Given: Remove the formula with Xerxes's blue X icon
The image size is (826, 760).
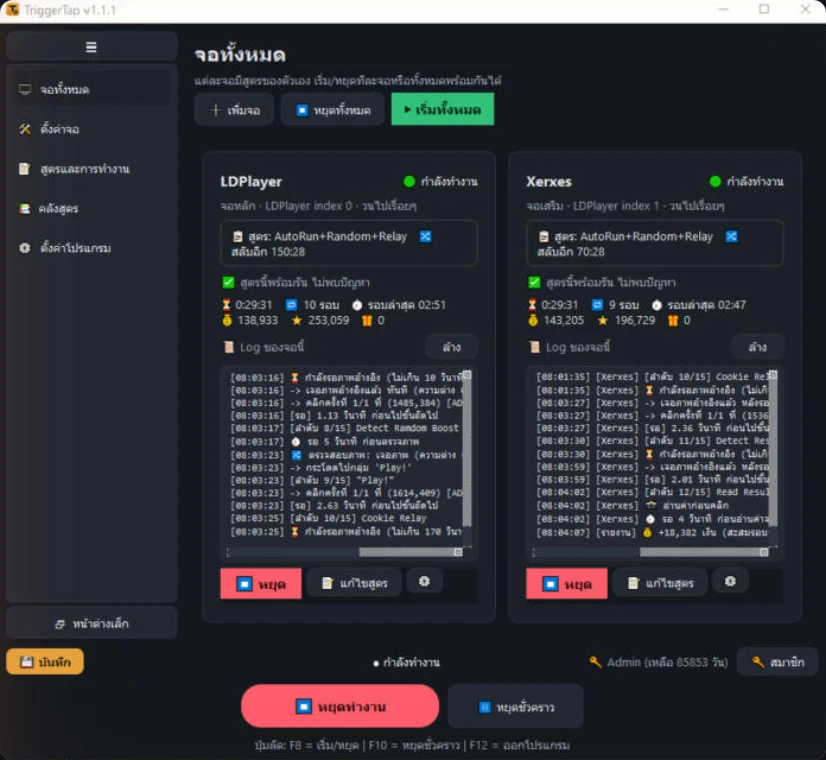Looking at the screenshot, I should [731, 236].
